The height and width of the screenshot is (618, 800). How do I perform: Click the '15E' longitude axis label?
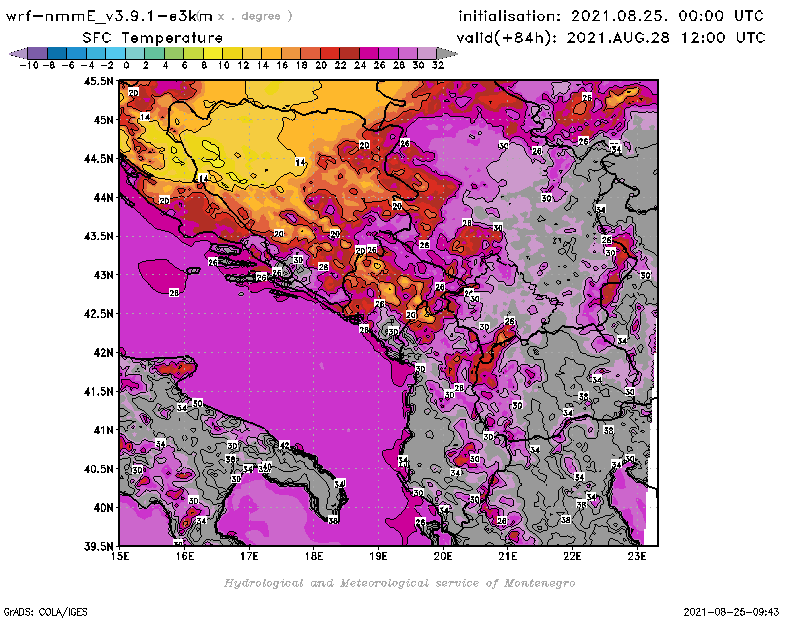[119, 556]
